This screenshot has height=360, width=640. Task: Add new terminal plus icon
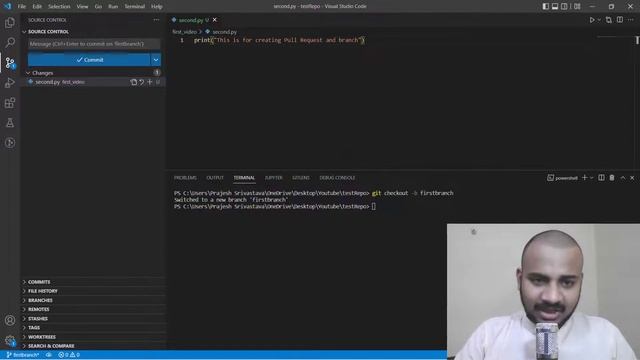click(x=584, y=178)
